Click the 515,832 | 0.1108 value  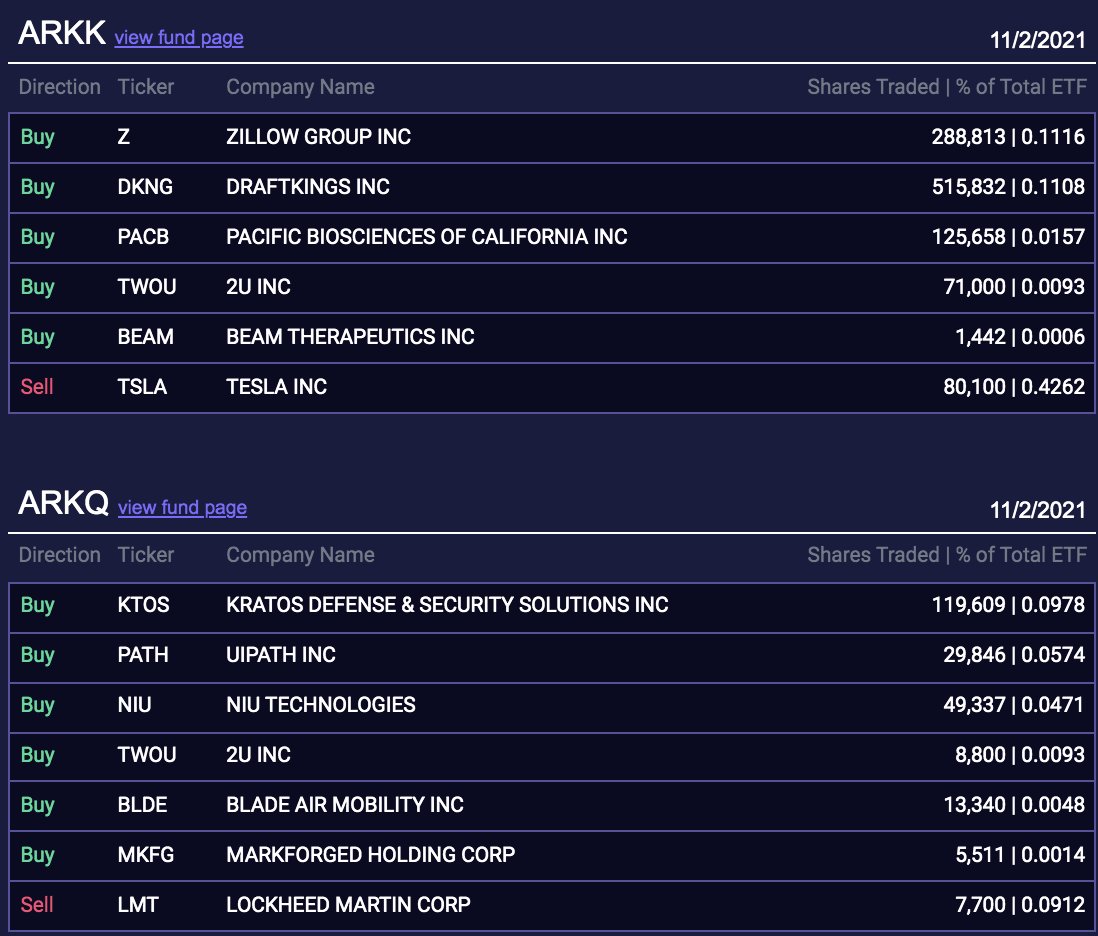coord(1008,186)
